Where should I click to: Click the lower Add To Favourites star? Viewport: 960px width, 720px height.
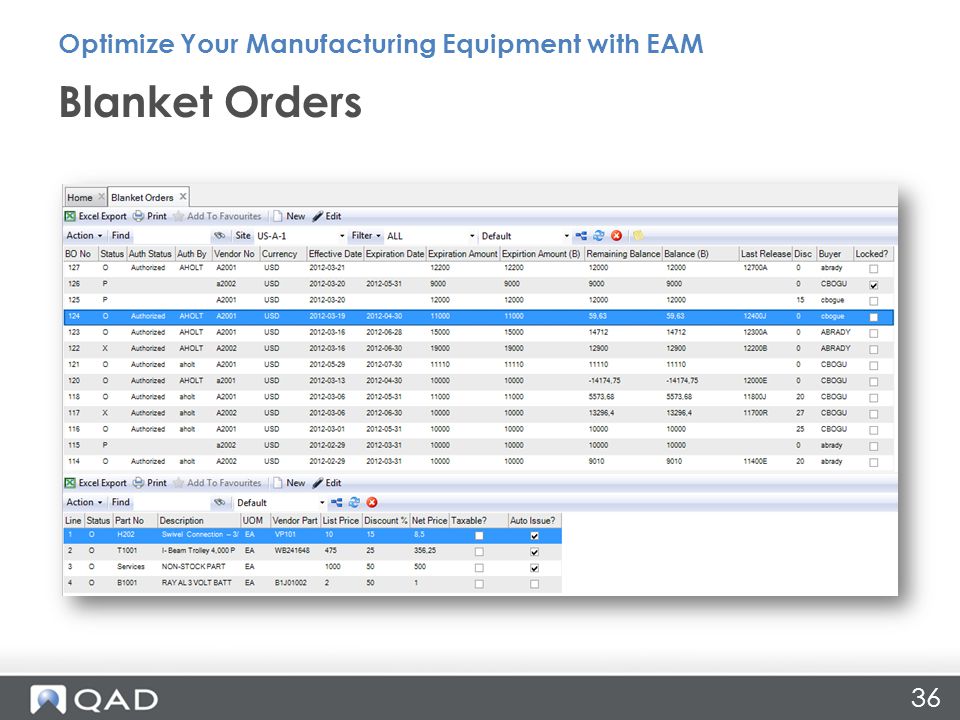(x=179, y=483)
